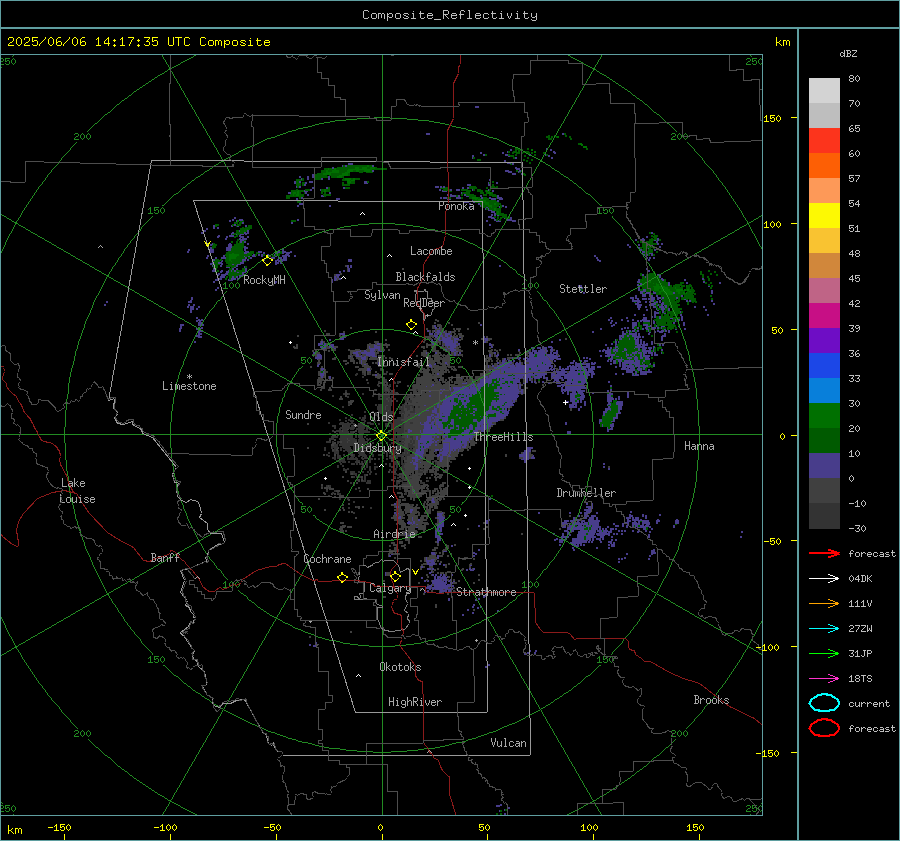This screenshot has width=900, height=841.
Task: Click the 18TS legend label
Action: click(x=860, y=679)
